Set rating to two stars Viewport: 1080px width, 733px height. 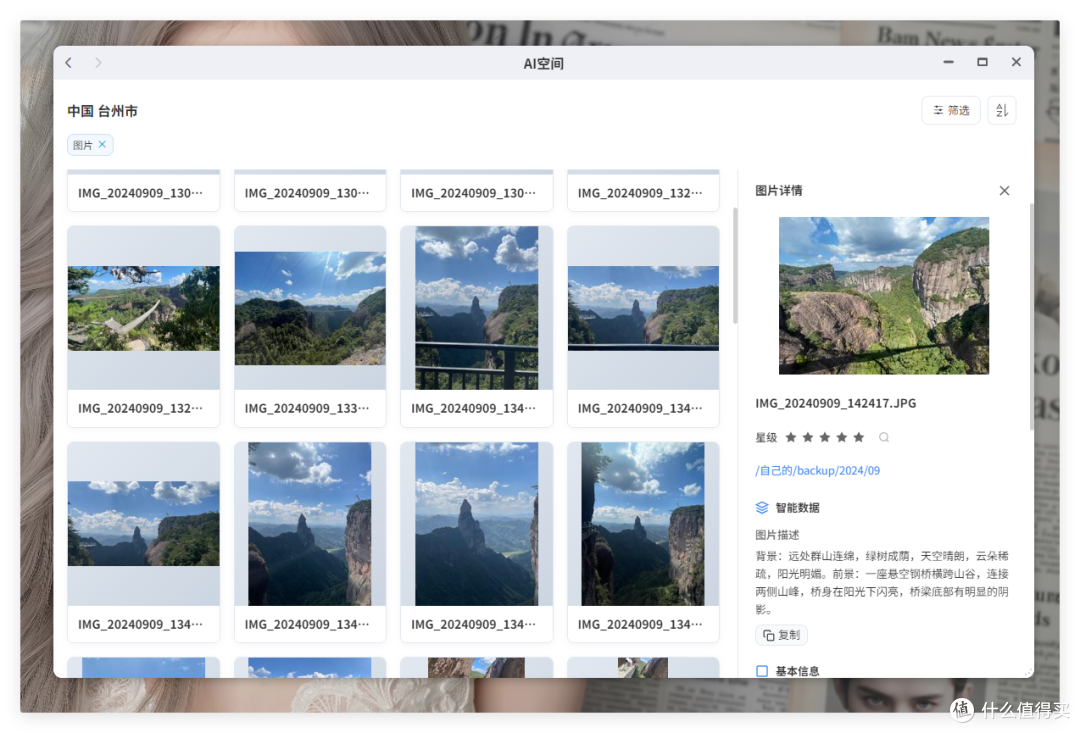coord(808,437)
